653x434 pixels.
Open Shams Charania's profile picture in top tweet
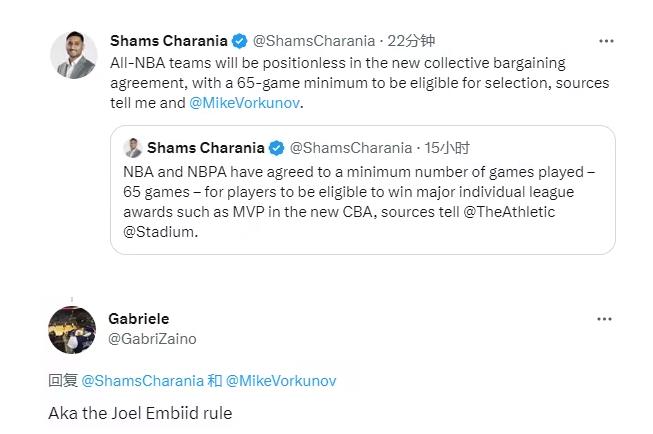coord(74,55)
